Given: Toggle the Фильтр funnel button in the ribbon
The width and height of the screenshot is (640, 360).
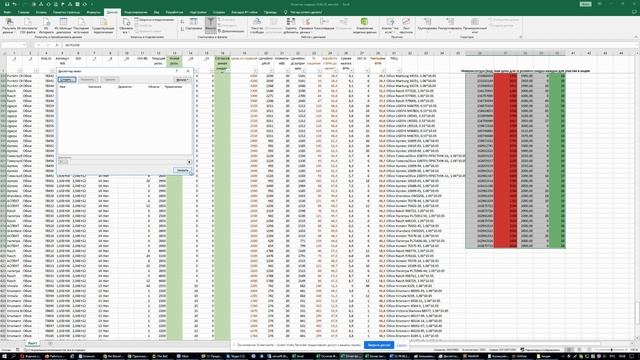Looking at the screenshot, I should [x=210, y=25].
